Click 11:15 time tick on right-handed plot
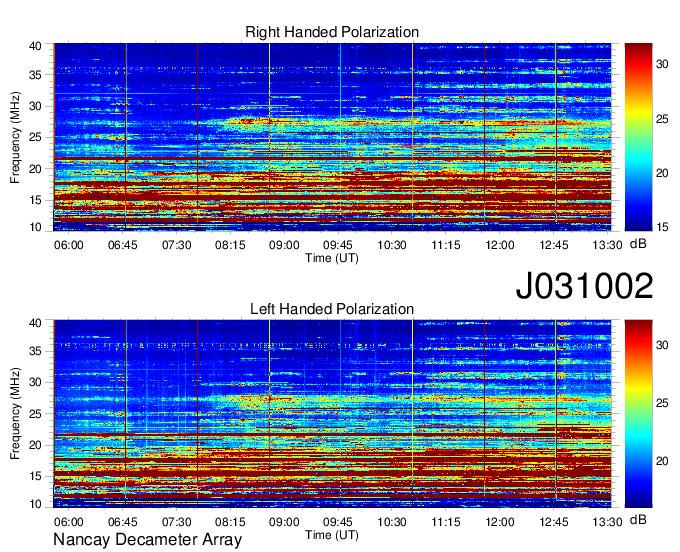 point(446,245)
